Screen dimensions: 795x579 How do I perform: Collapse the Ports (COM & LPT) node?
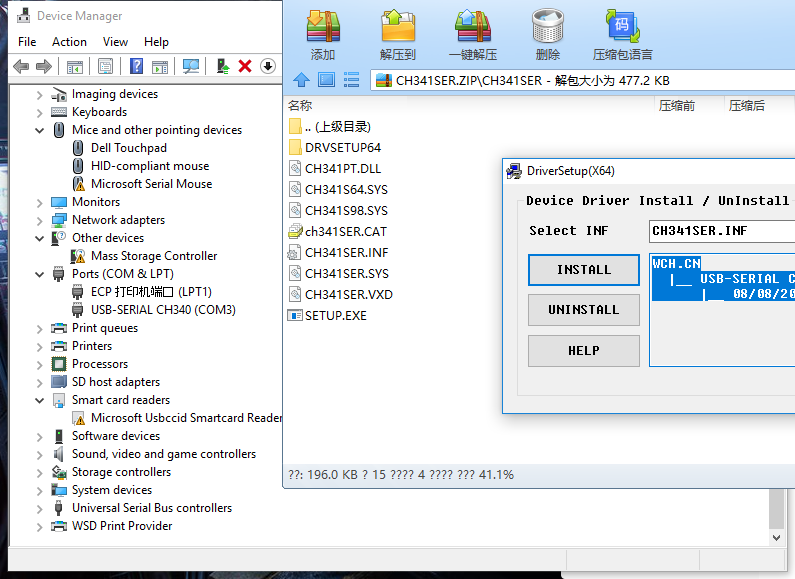[40, 274]
